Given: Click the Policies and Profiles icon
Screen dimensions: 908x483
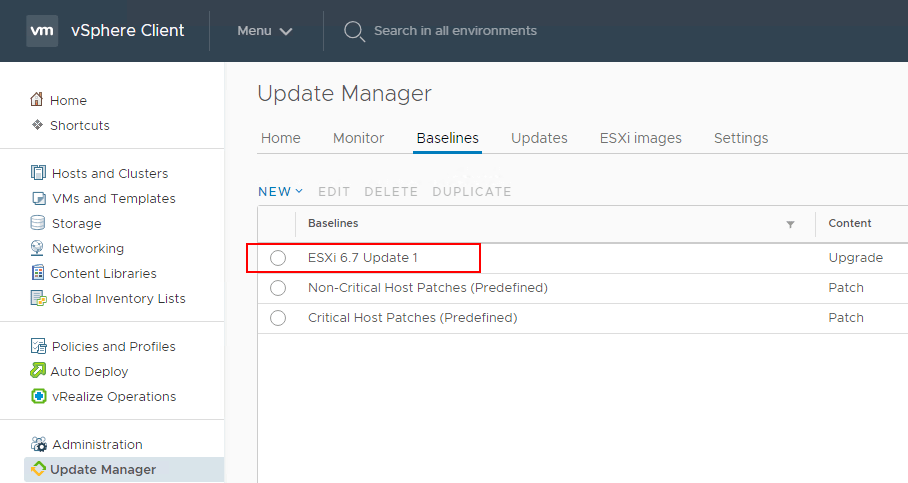Looking at the screenshot, I should click(38, 346).
